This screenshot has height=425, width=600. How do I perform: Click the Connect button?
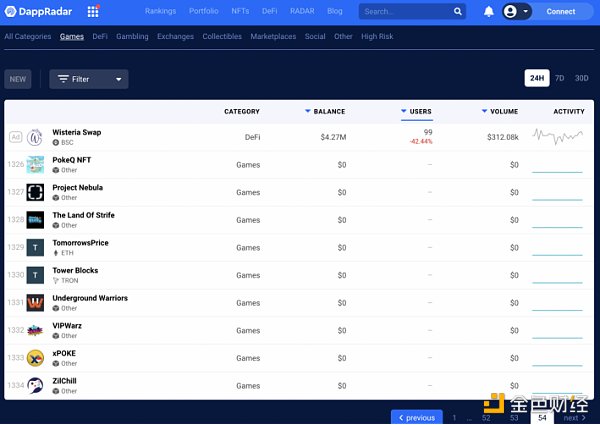(561, 11)
